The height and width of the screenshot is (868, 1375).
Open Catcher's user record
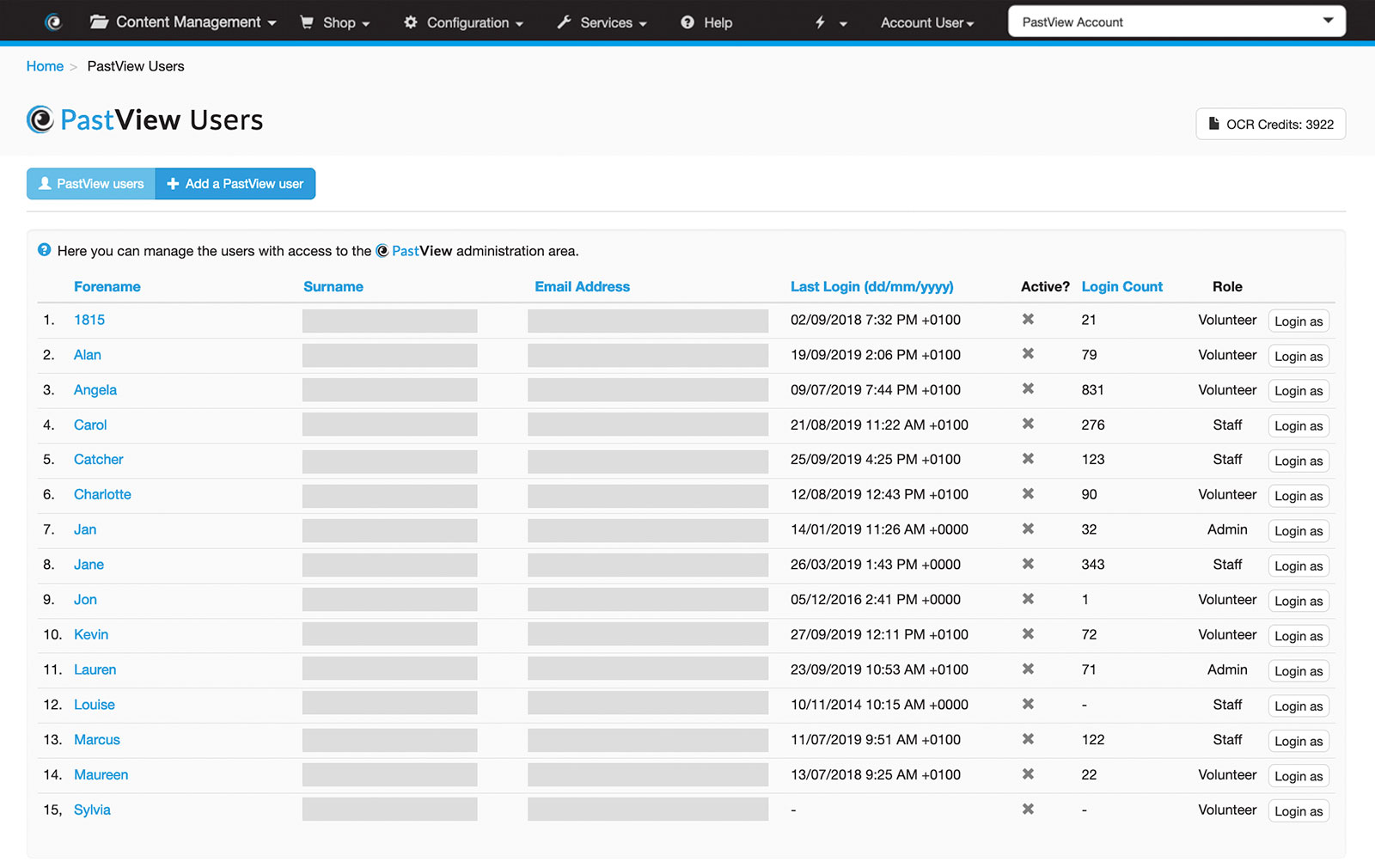(x=99, y=460)
